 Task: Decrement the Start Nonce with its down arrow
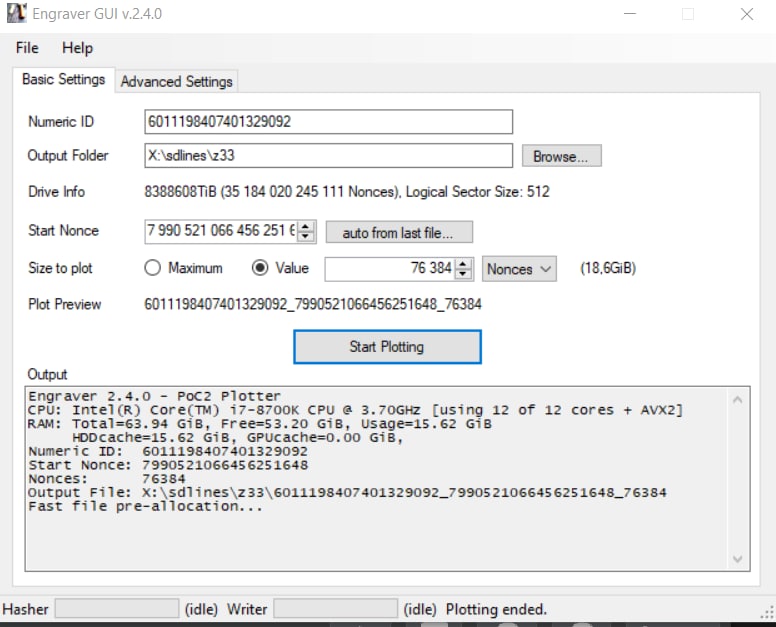click(x=306, y=237)
